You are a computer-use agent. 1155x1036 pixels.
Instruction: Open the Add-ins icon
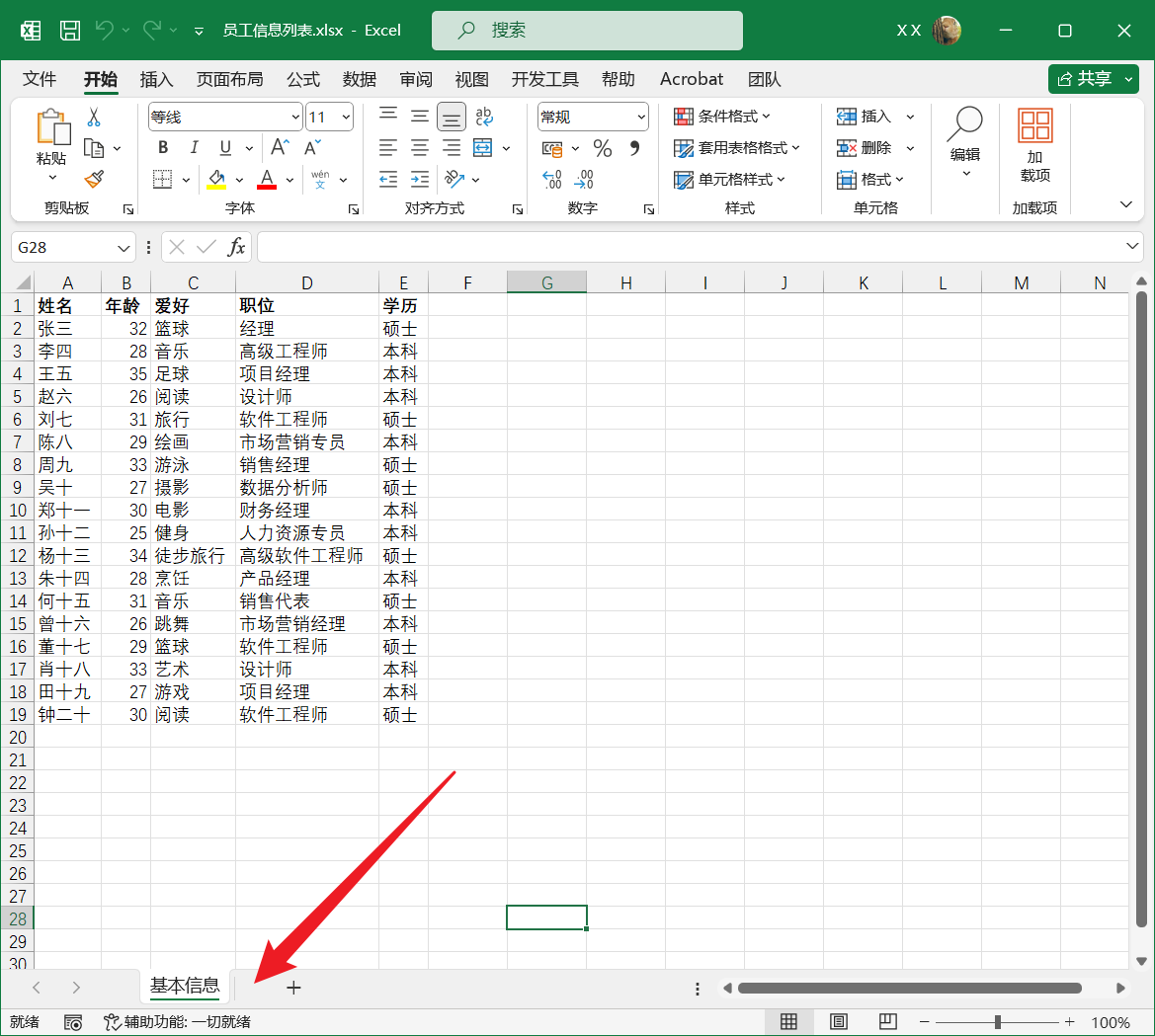pyautogui.click(x=1034, y=146)
